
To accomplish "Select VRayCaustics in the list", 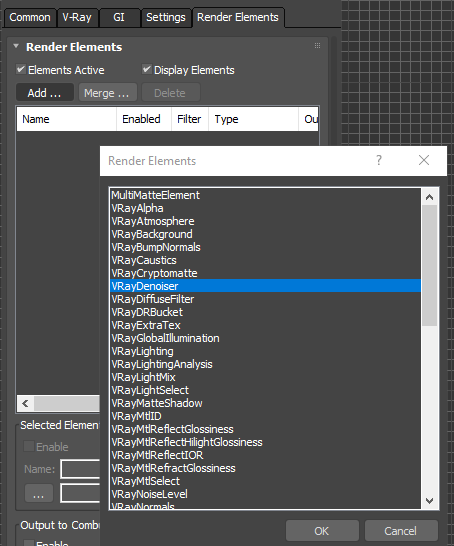I will tap(265, 260).
